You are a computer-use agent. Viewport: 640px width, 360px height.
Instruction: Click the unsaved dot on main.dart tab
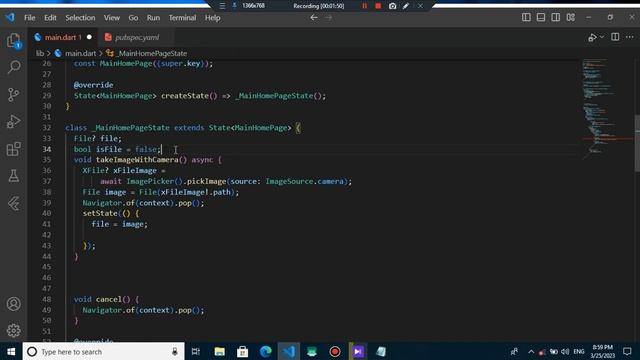(x=89, y=37)
